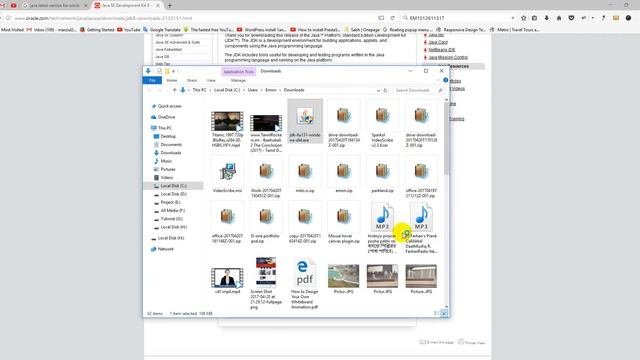This screenshot has width=640, height=360.
Task: Reload the Oracle page in browser
Action: pyautogui.click(x=392, y=18)
